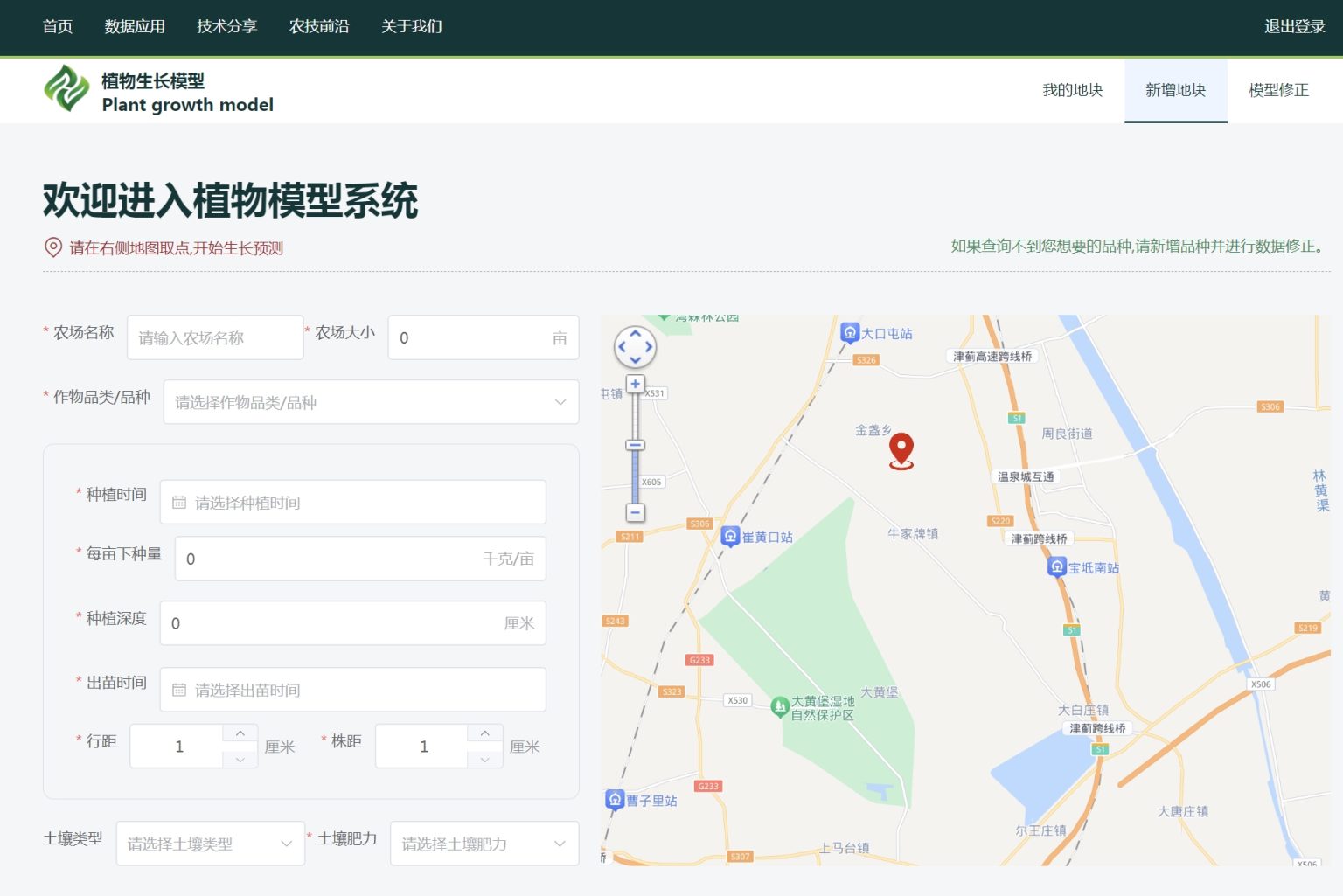Screen dimensions: 1343x896
Task: Click the red location marker on map
Action: tap(901, 450)
